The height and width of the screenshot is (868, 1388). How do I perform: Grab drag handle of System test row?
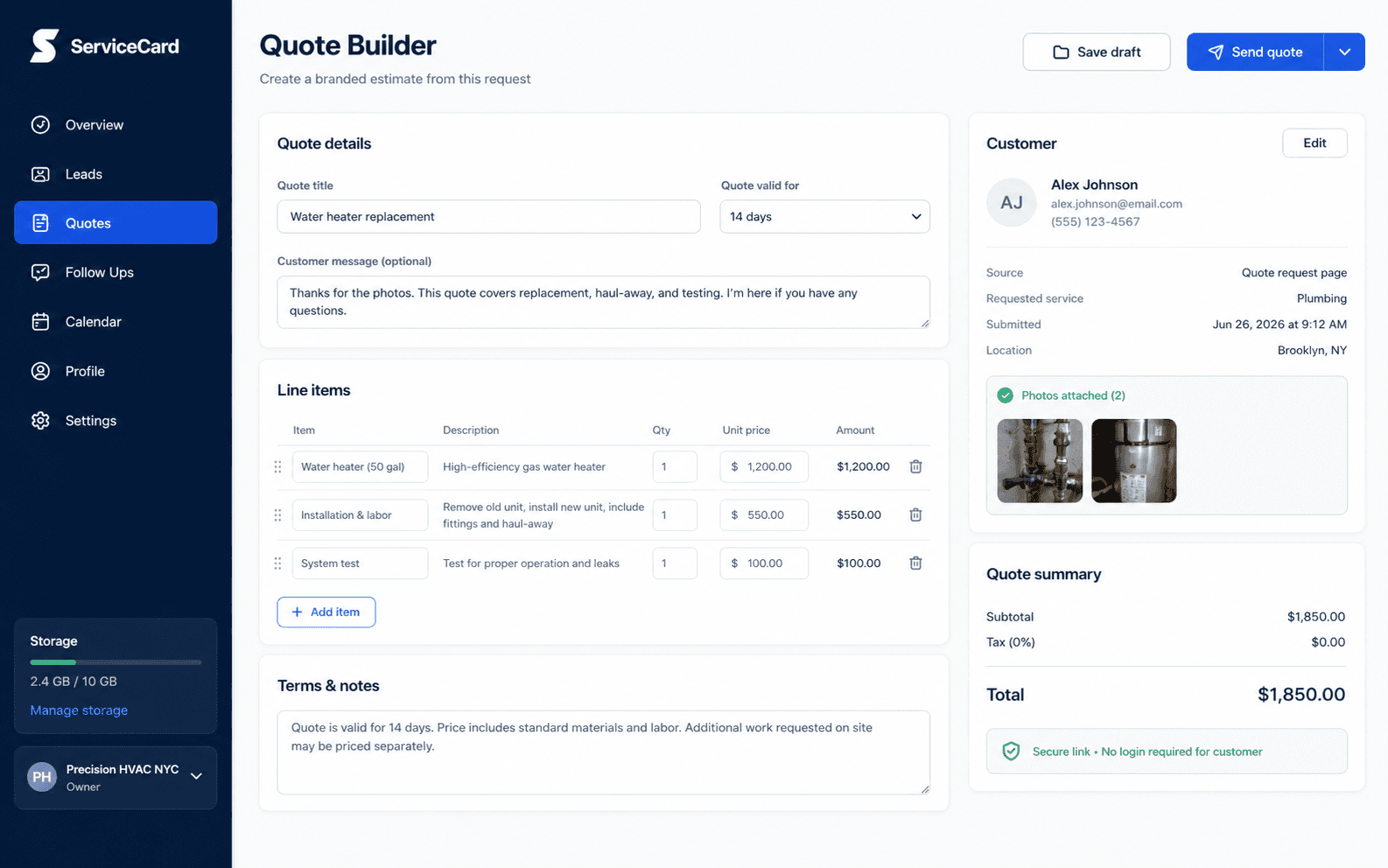[x=277, y=563]
